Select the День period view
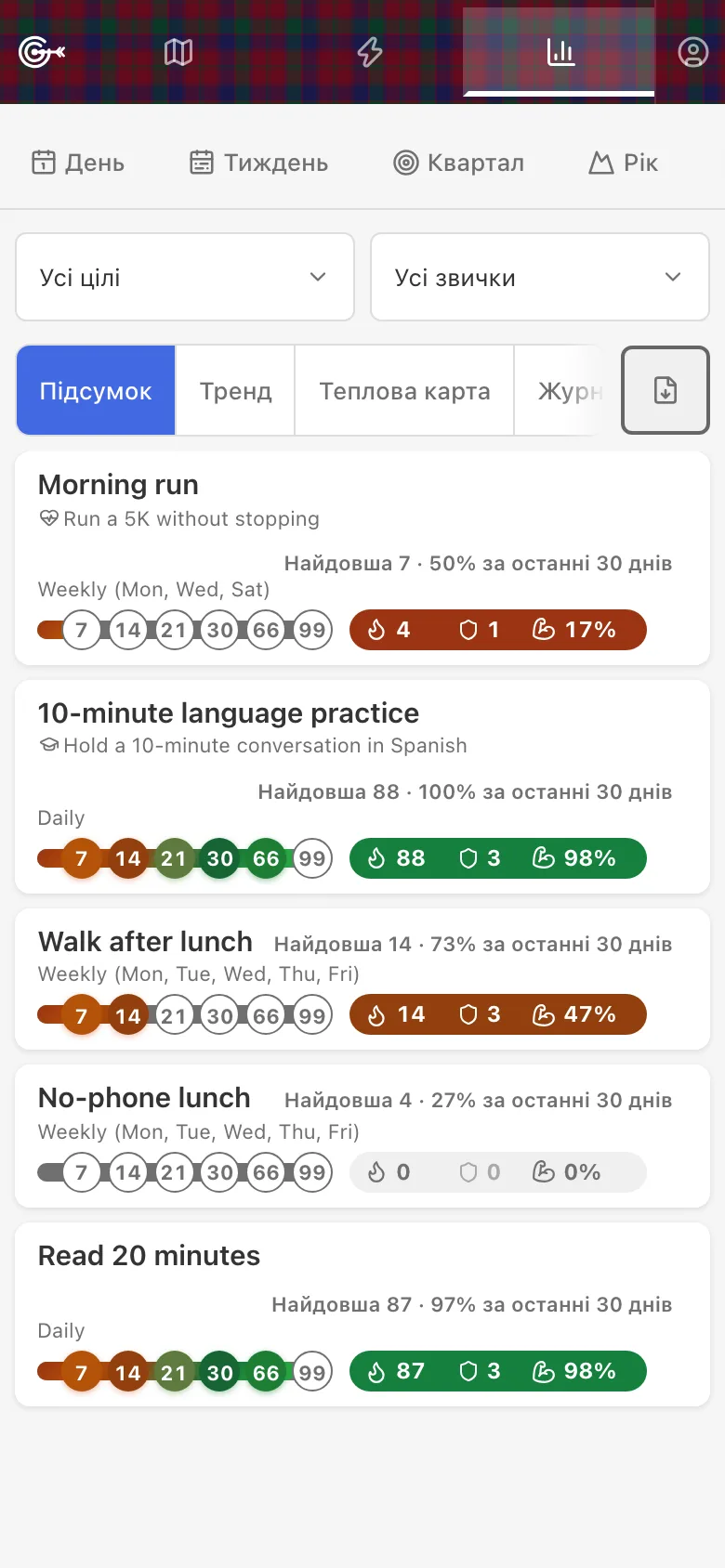 click(78, 163)
